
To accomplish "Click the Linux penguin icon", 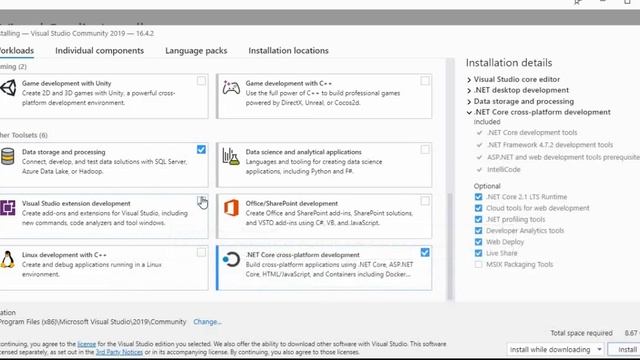I will [x=7, y=260].
